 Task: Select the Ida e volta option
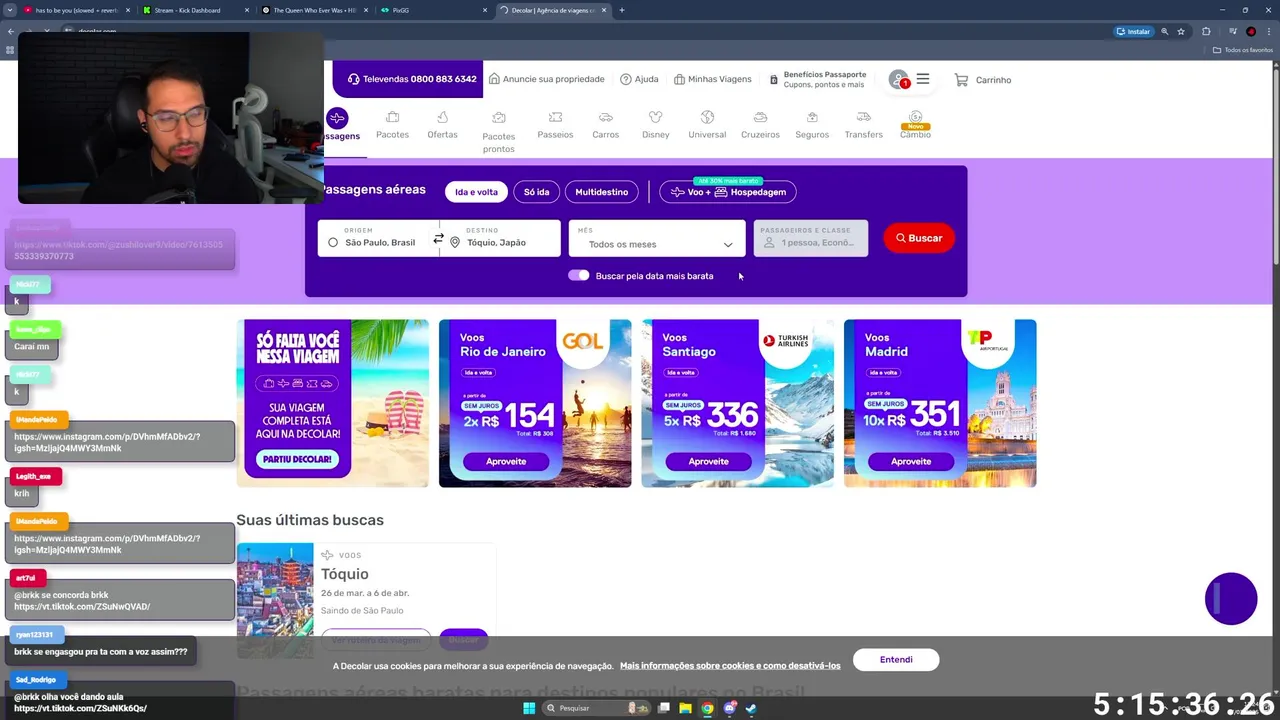[x=476, y=192]
